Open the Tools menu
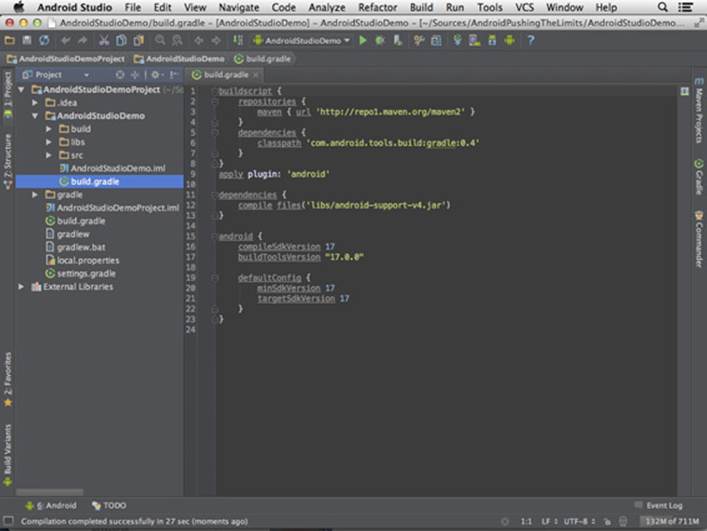Screen dimensions: 707x531 pyautogui.click(x=490, y=8)
